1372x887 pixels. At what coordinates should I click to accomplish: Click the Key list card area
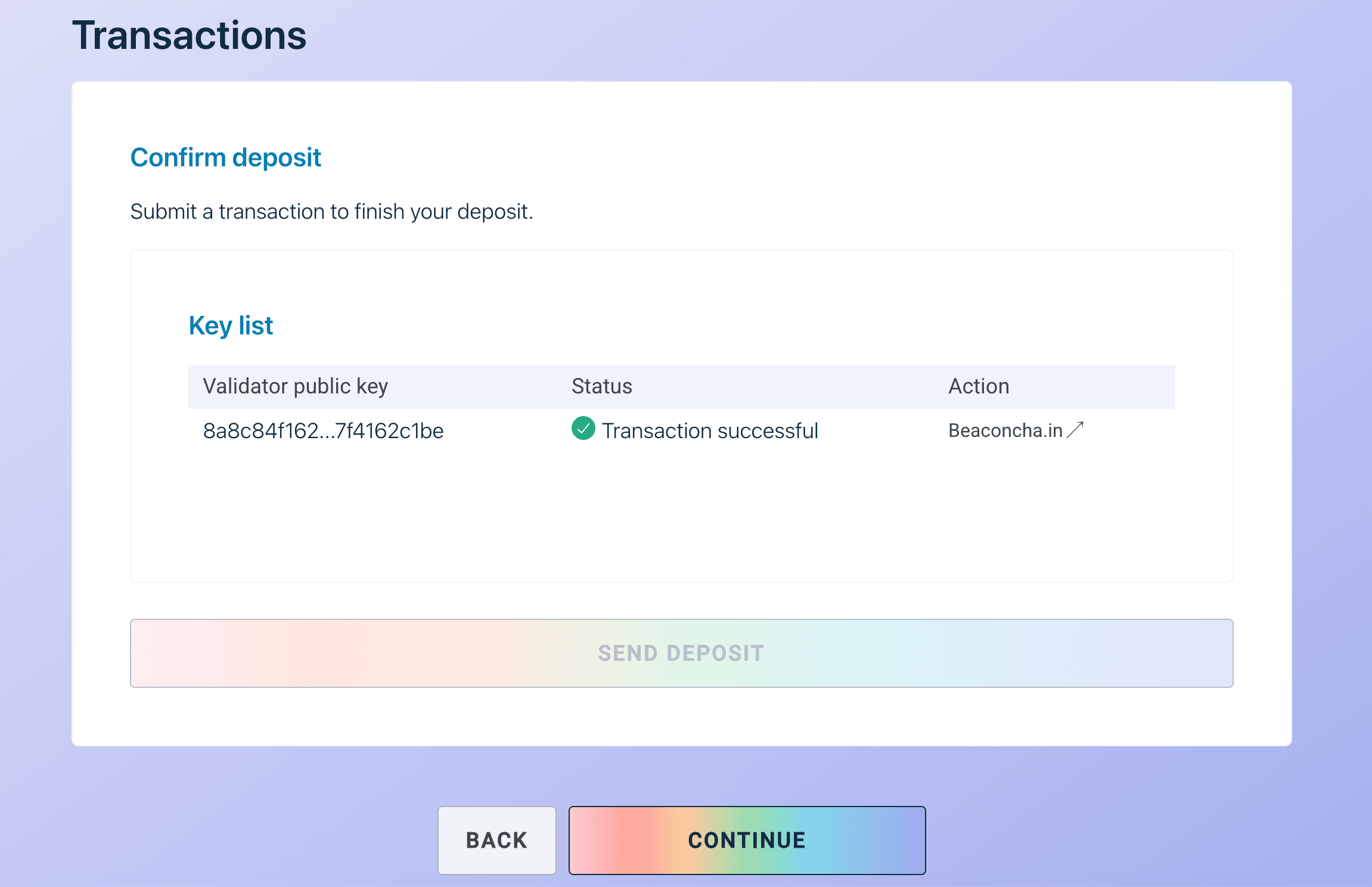[x=681, y=519]
